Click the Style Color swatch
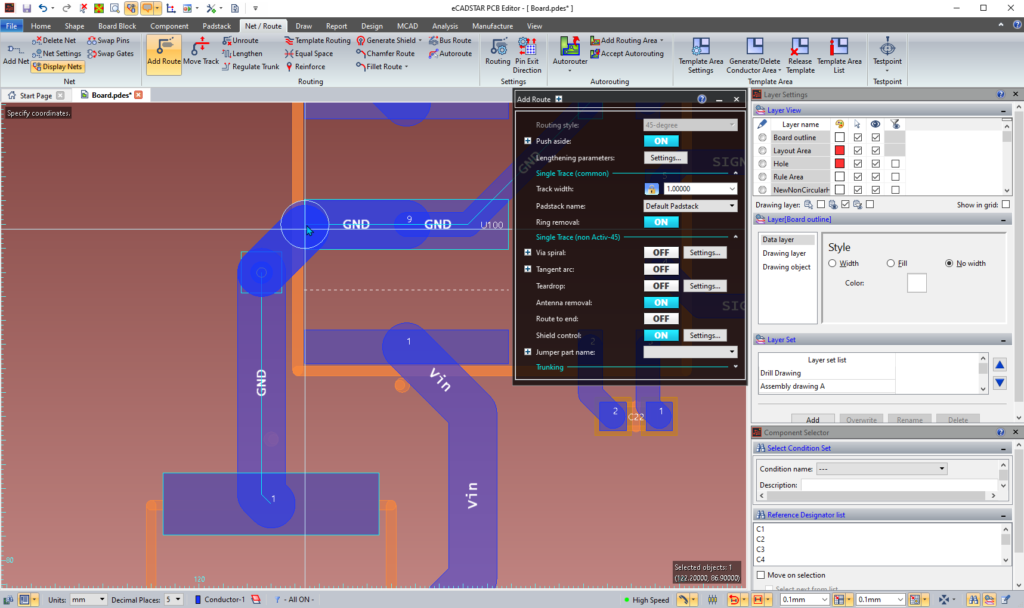The width and height of the screenshot is (1024, 608). (916, 283)
